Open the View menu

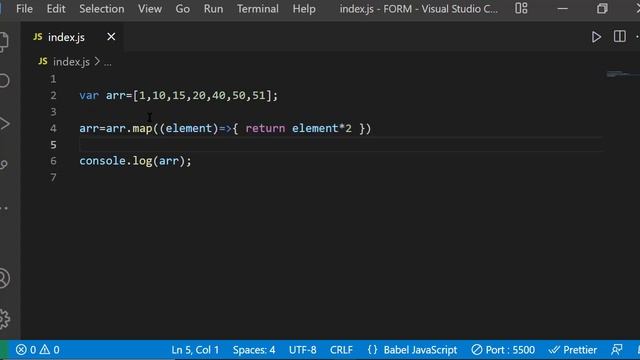tap(150, 9)
